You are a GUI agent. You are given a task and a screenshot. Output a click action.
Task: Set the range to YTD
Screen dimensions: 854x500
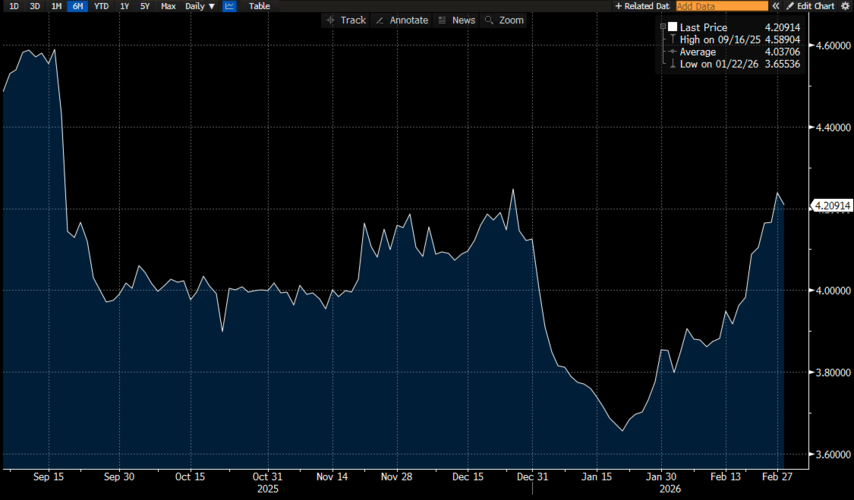tap(101, 6)
